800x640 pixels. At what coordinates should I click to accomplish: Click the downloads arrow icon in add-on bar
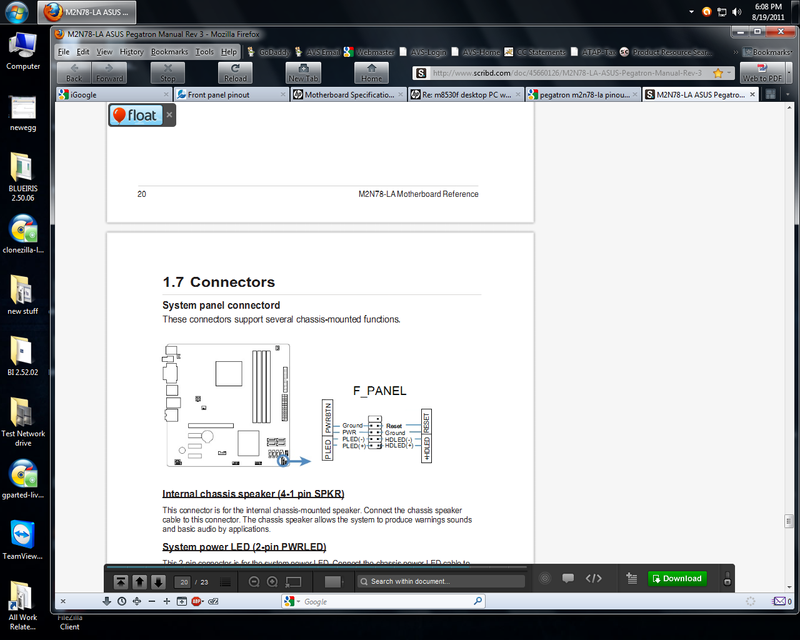[x=107, y=601]
